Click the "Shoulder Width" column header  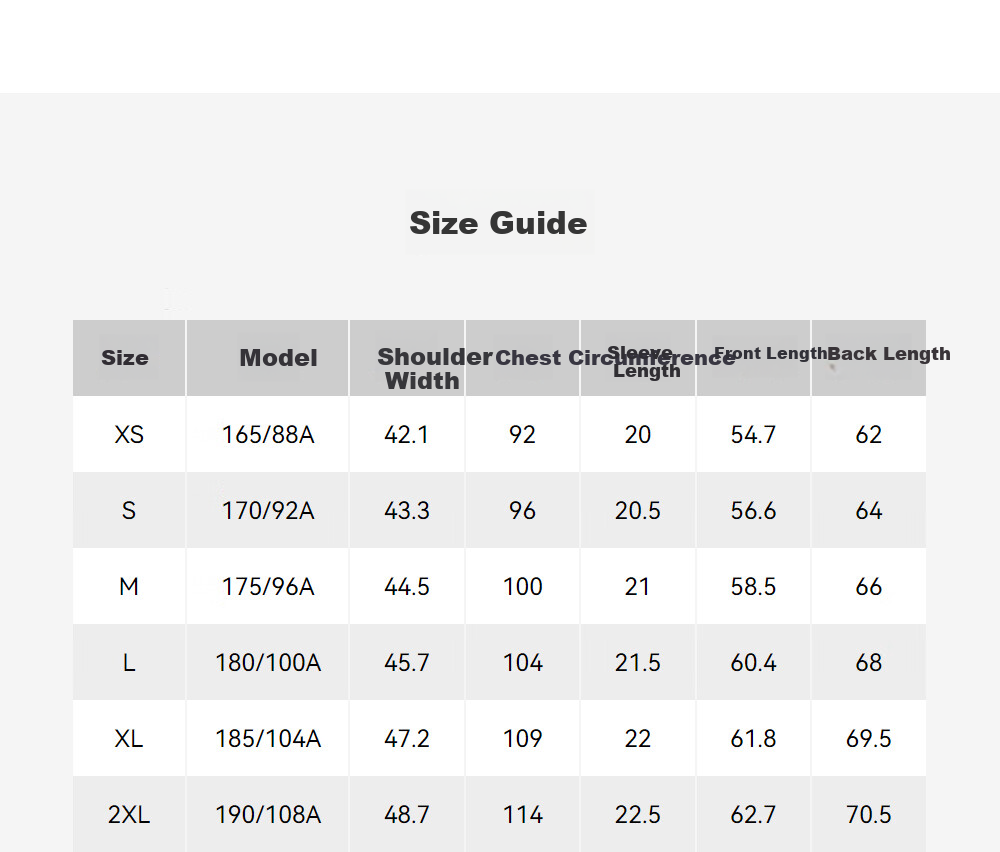tap(435, 369)
